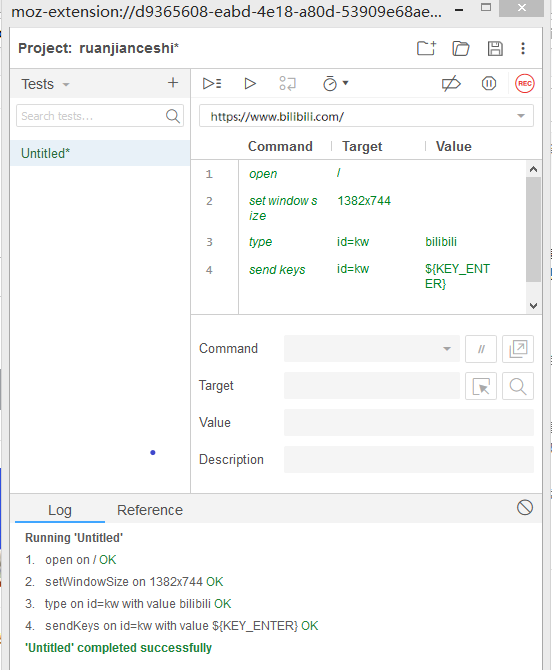The width and height of the screenshot is (552, 670).
Task: Add a new test with plus icon
Action: pos(173,82)
